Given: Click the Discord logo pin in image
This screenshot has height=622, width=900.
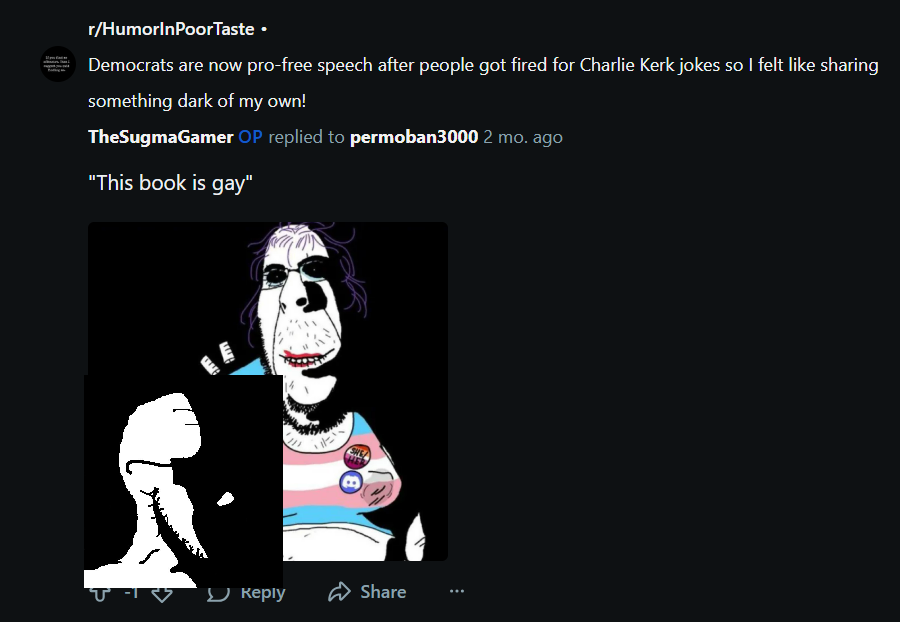Looking at the screenshot, I should point(351,482).
